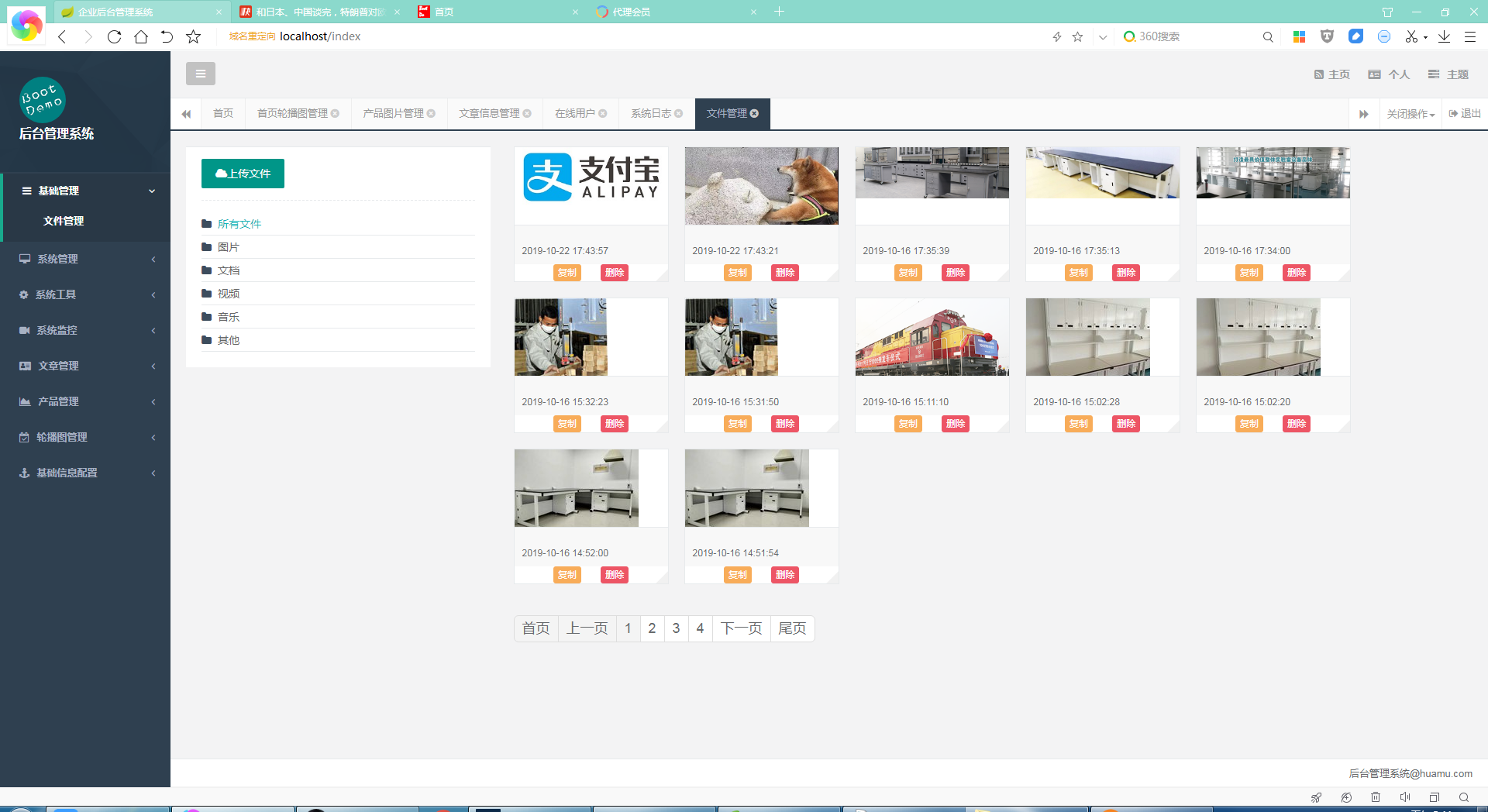Toggle the sidebar hamburger menu button
Viewport: 1488px width, 812px height.
point(200,74)
